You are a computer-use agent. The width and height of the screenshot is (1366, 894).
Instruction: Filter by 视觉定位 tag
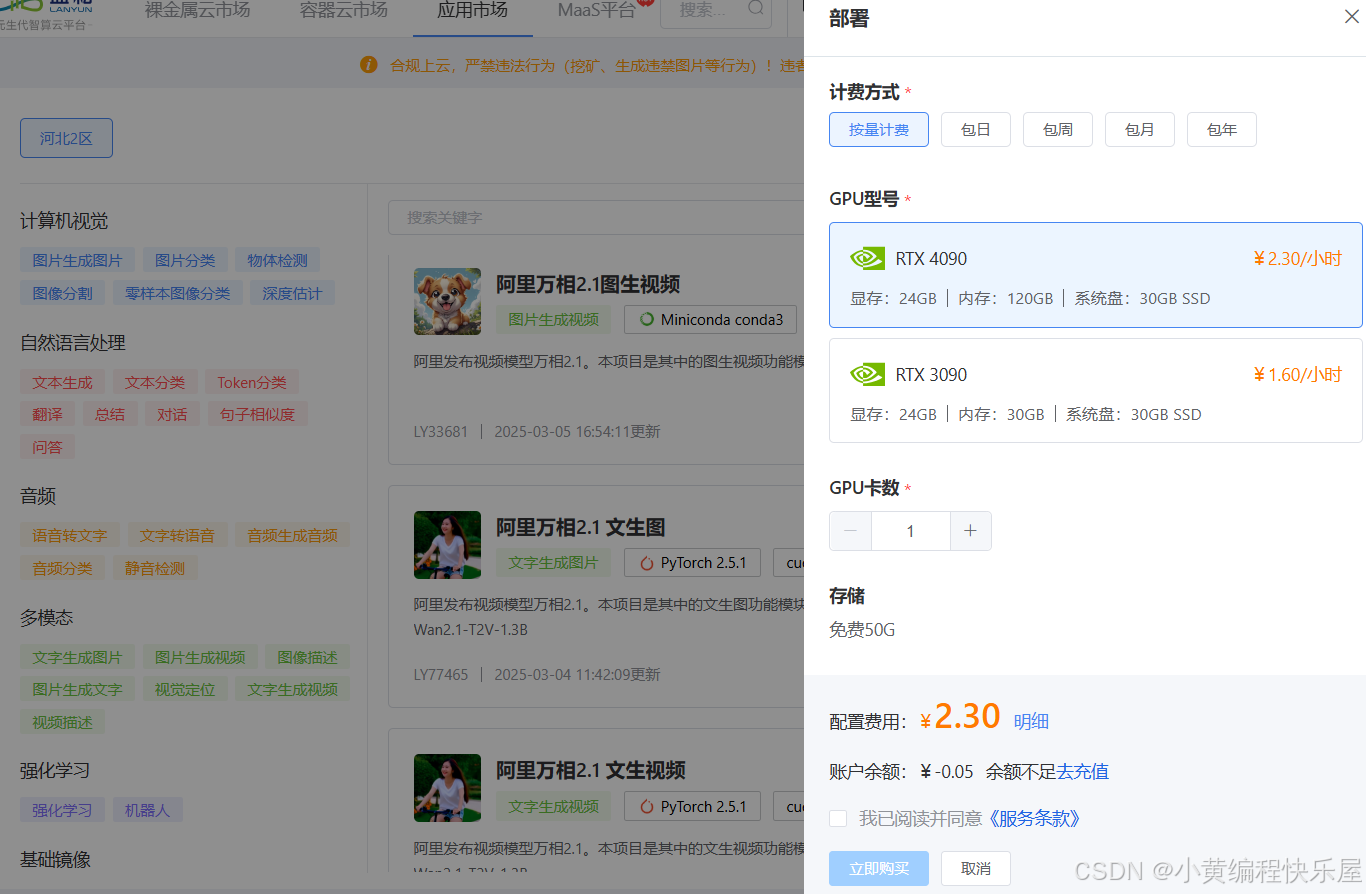[x=185, y=689]
